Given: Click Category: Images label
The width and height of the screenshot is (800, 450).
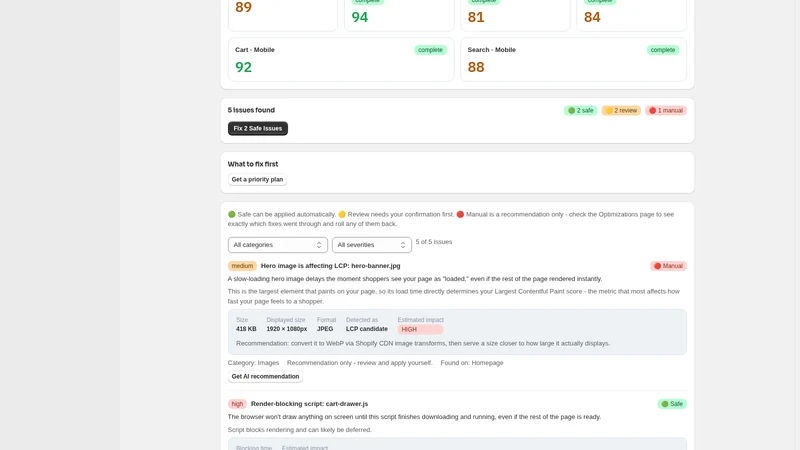Looking at the screenshot, I should pyautogui.click(x=253, y=363).
